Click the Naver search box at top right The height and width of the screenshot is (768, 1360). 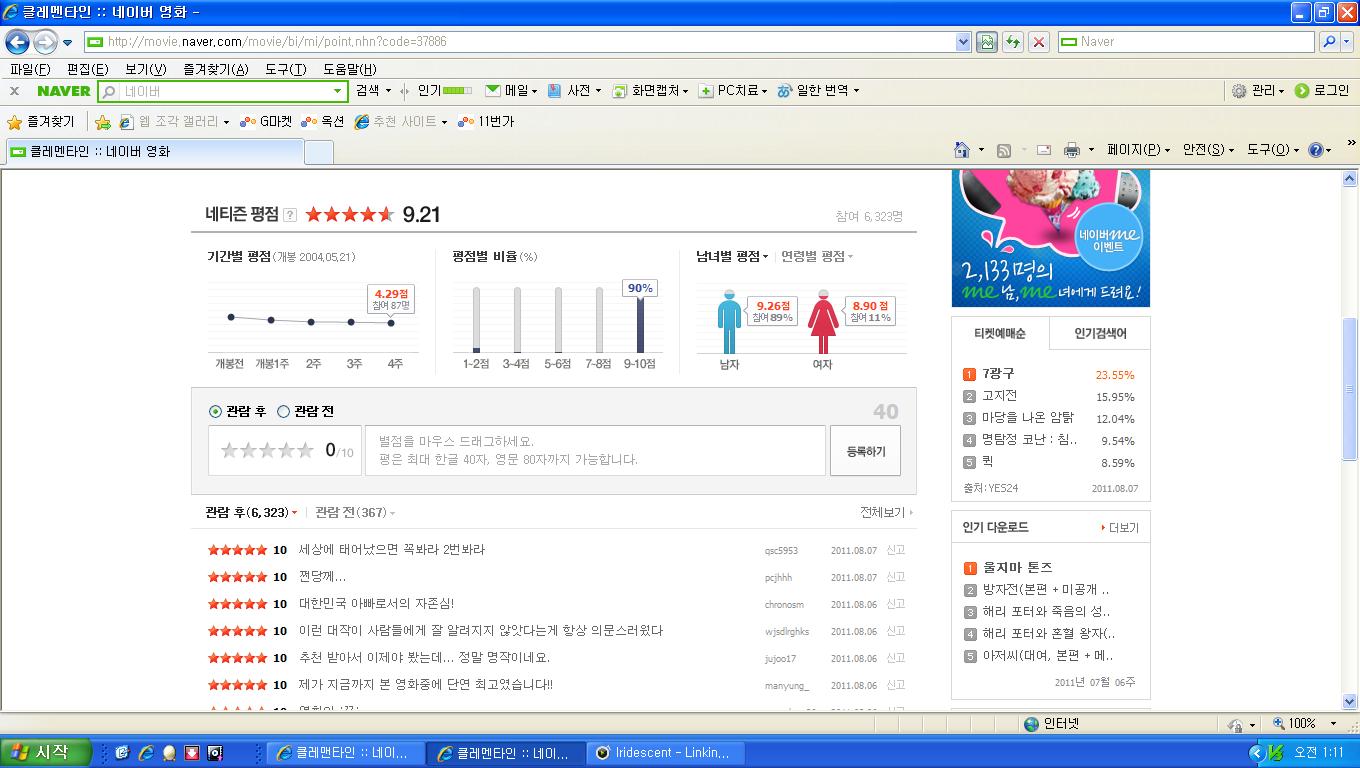(x=1185, y=42)
